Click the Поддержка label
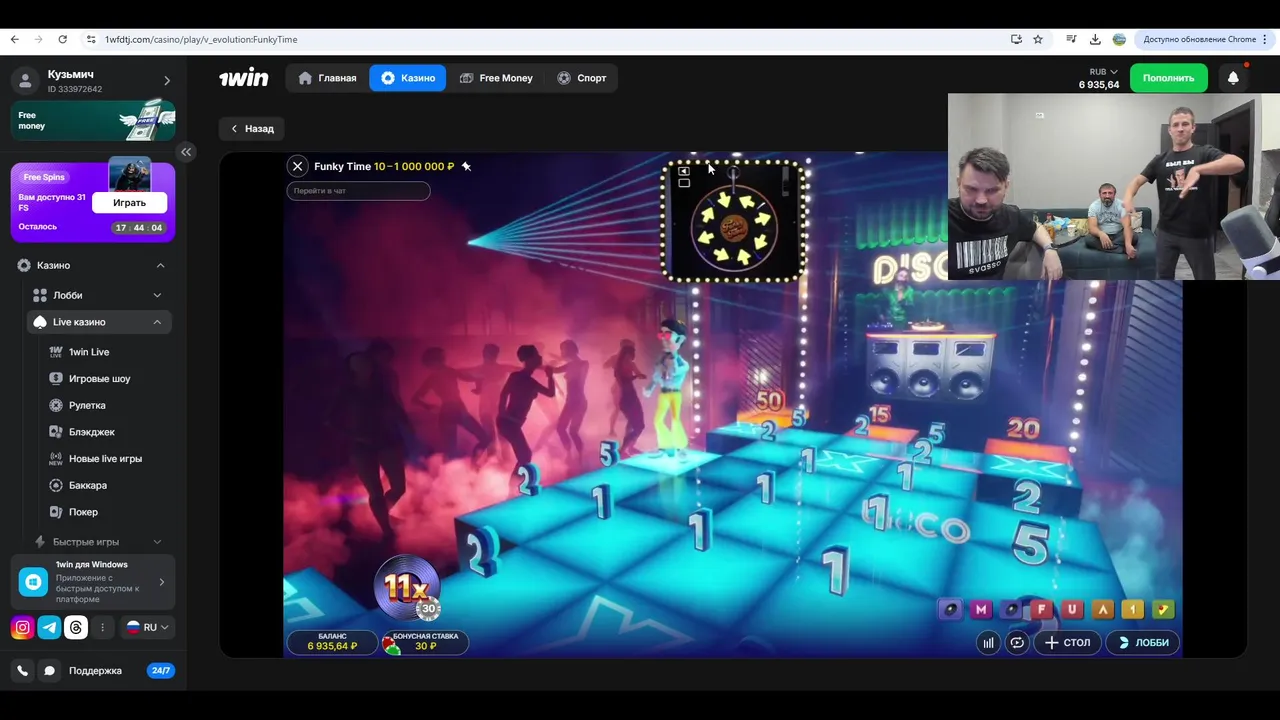Screen dimensions: 1280x720 click(95, 671)
